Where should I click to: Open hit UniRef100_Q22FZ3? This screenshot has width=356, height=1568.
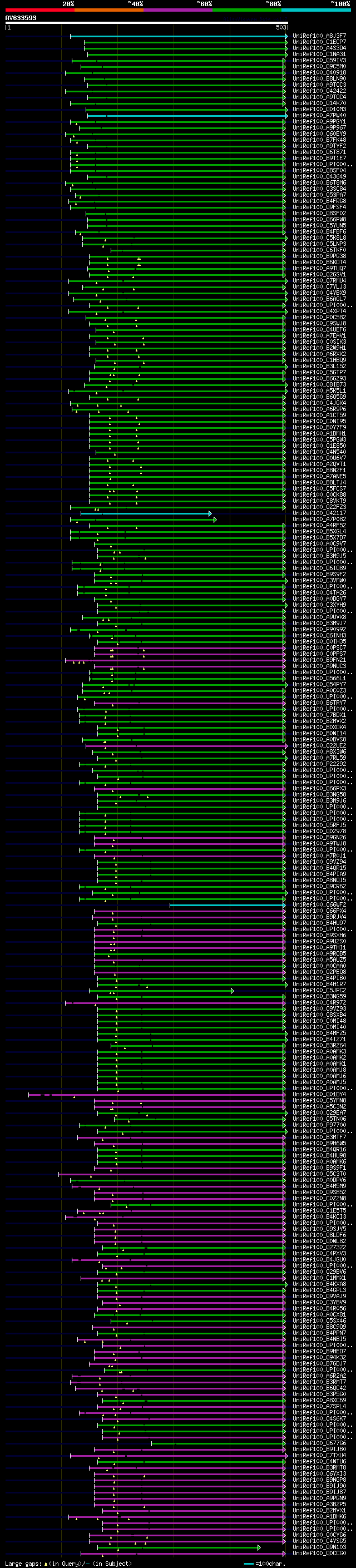319,507
